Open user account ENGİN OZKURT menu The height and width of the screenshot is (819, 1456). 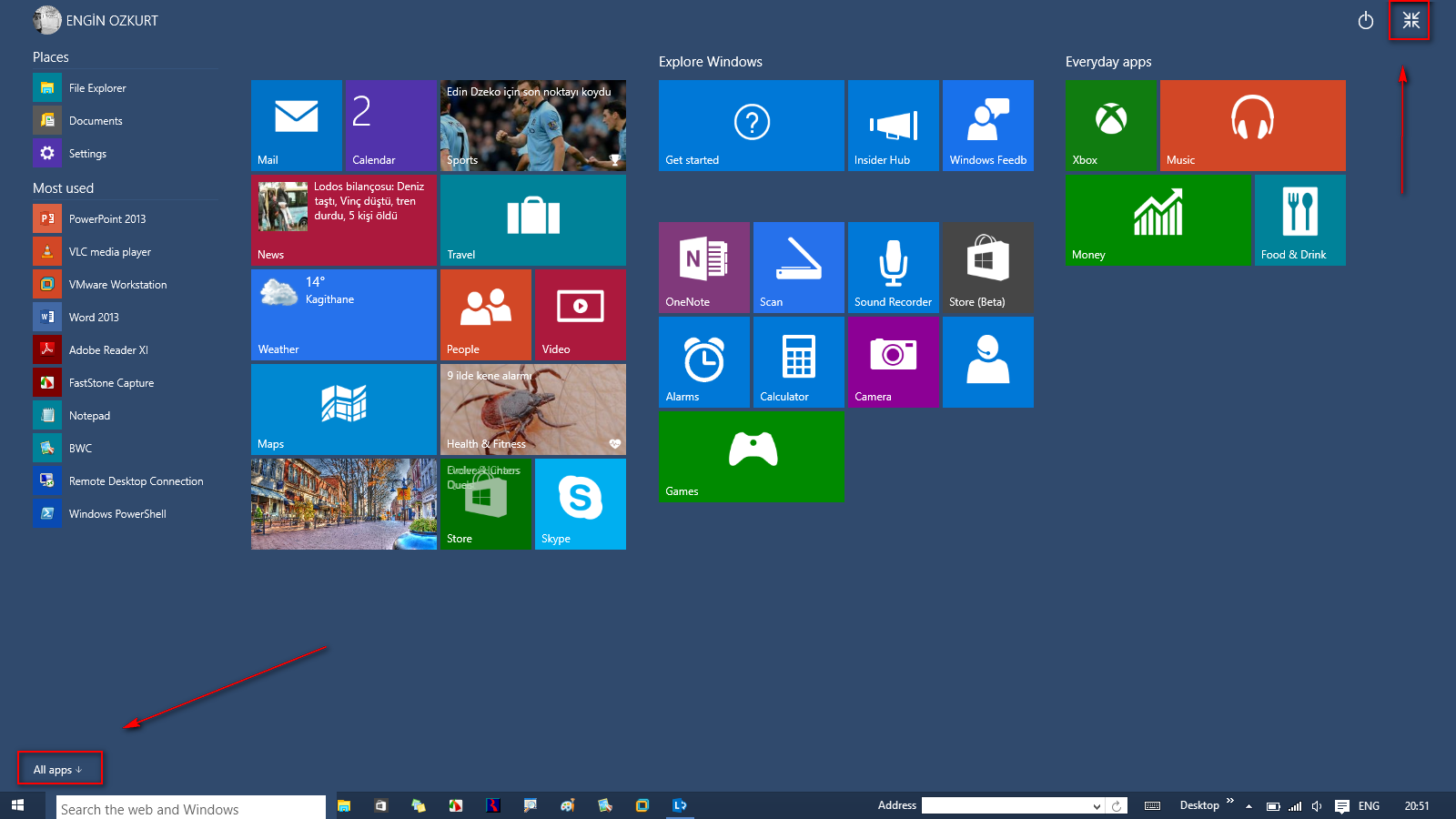(x=96, y=20)
